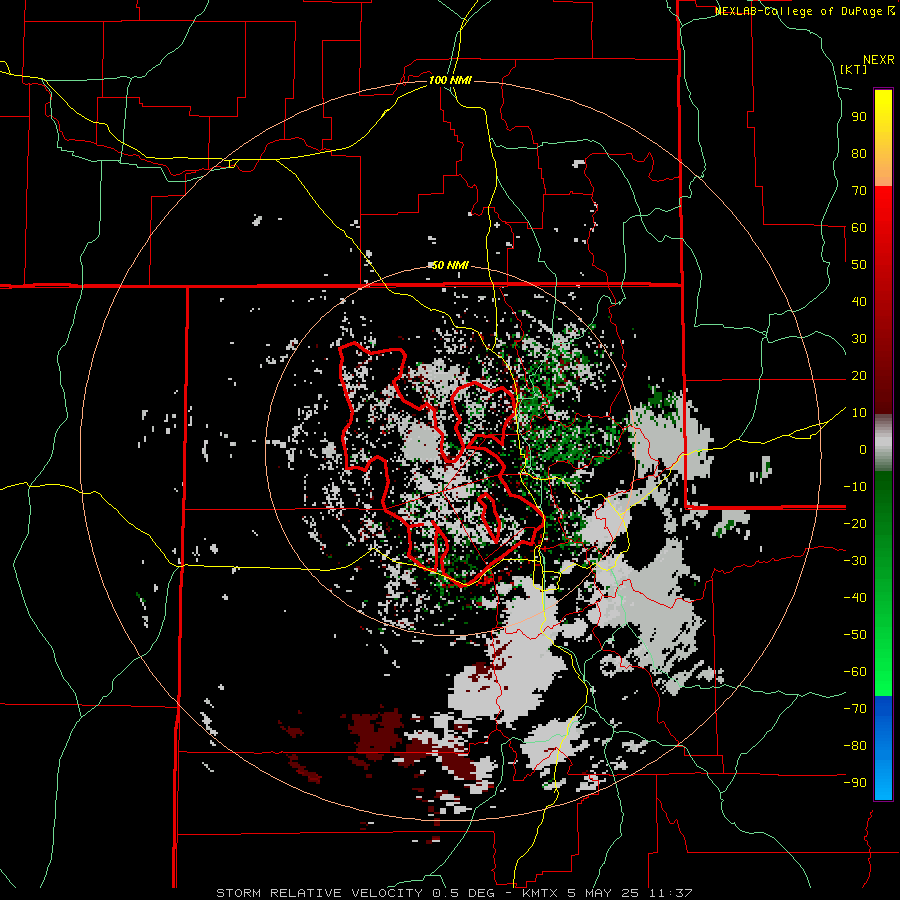Pick the blue bottom segment of color bar
The height and width of the screenshot is (900, 900).
(x=883, y=748)
